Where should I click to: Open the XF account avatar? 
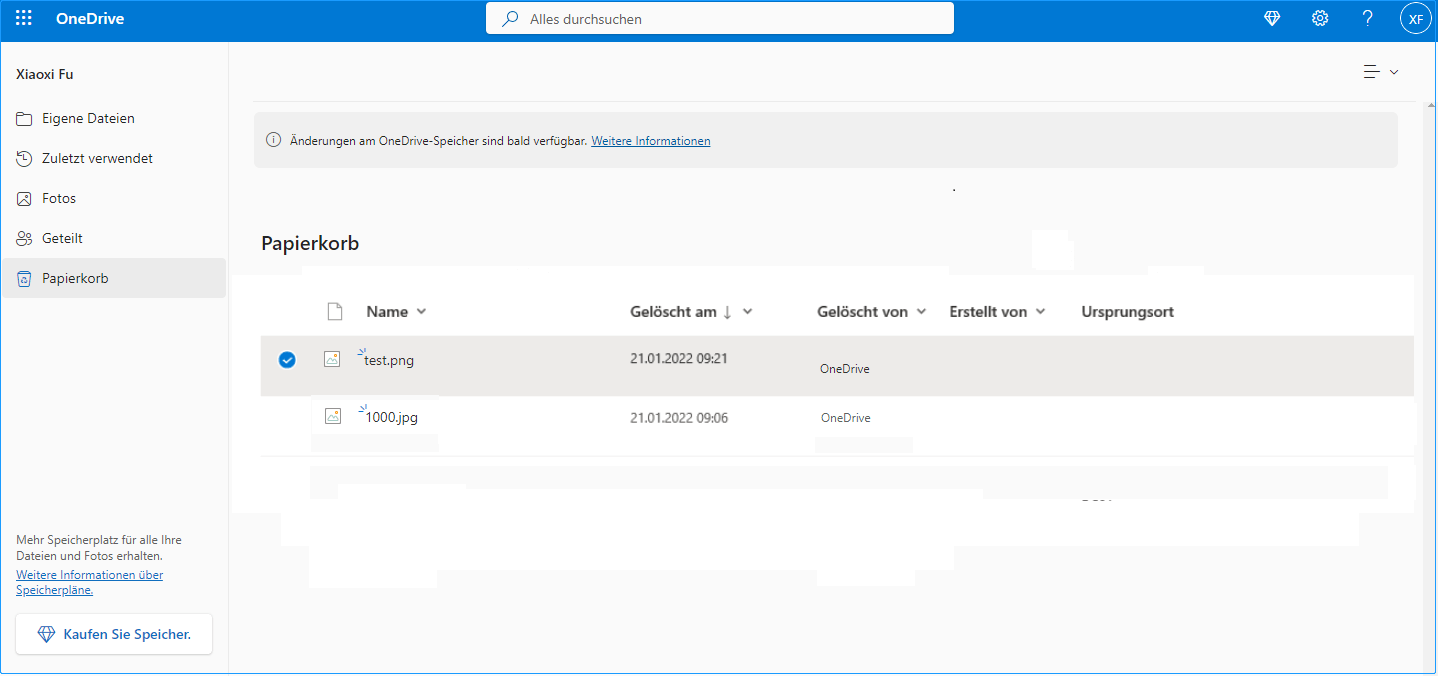pos(1416,18)
